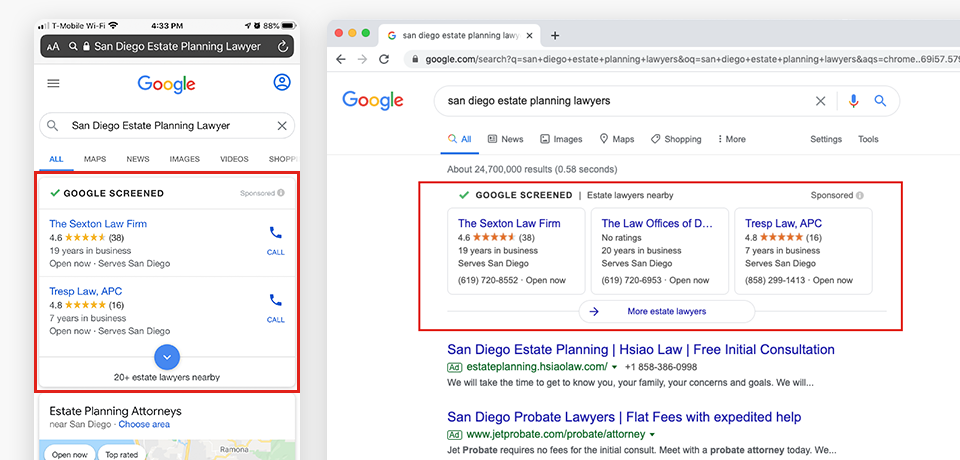
Task: Switch to the desktop Images tab
Action: [561, 139]
